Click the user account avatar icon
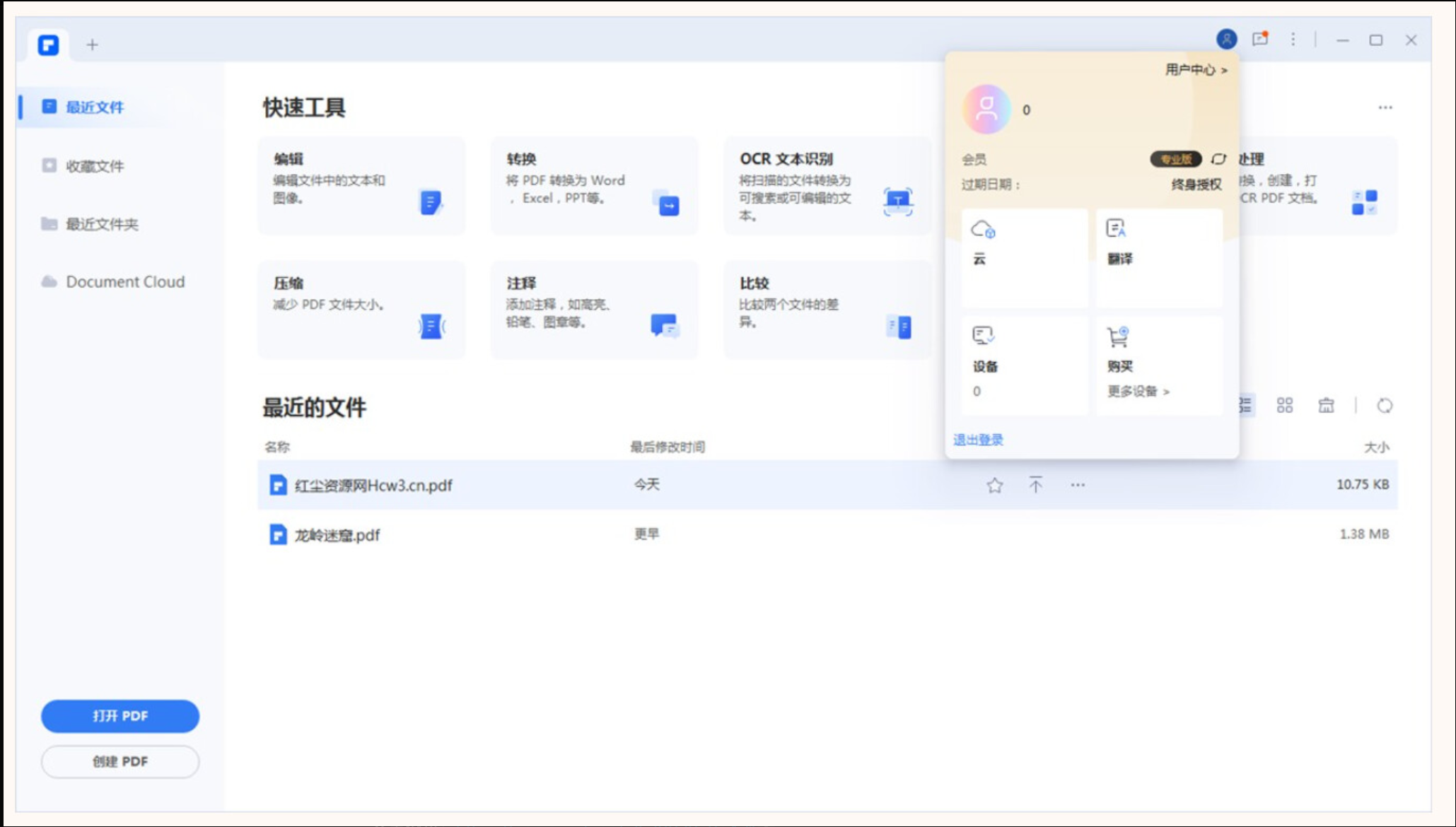Screen dimensions: 1456x827 [1226, 40]
